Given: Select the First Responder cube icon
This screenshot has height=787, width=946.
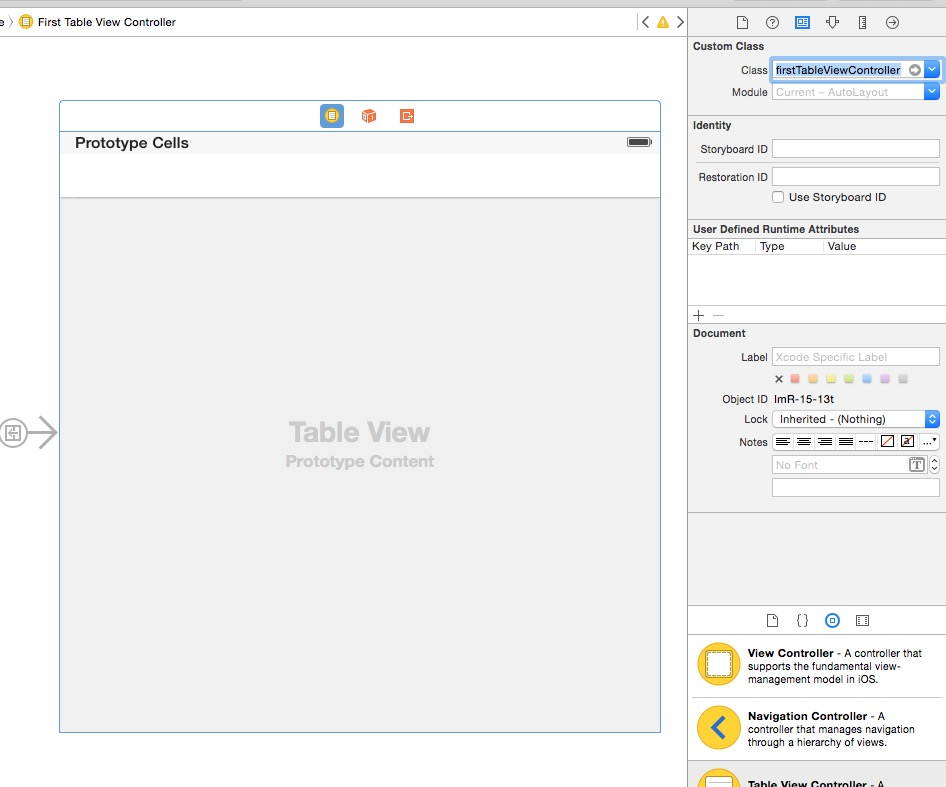Looking at the screenshot, I should point(369,116).
